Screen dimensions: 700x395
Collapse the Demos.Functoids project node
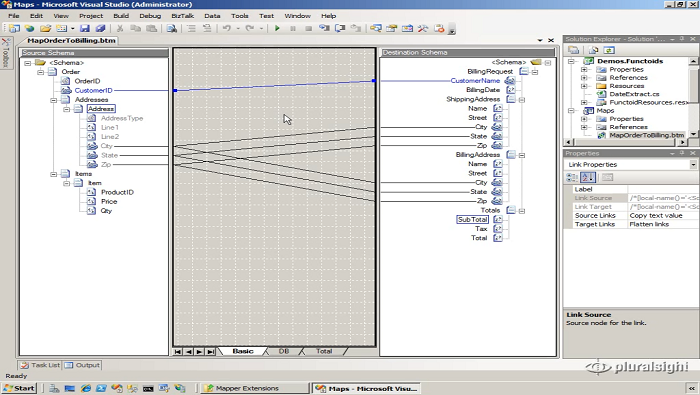pos(571,61)
